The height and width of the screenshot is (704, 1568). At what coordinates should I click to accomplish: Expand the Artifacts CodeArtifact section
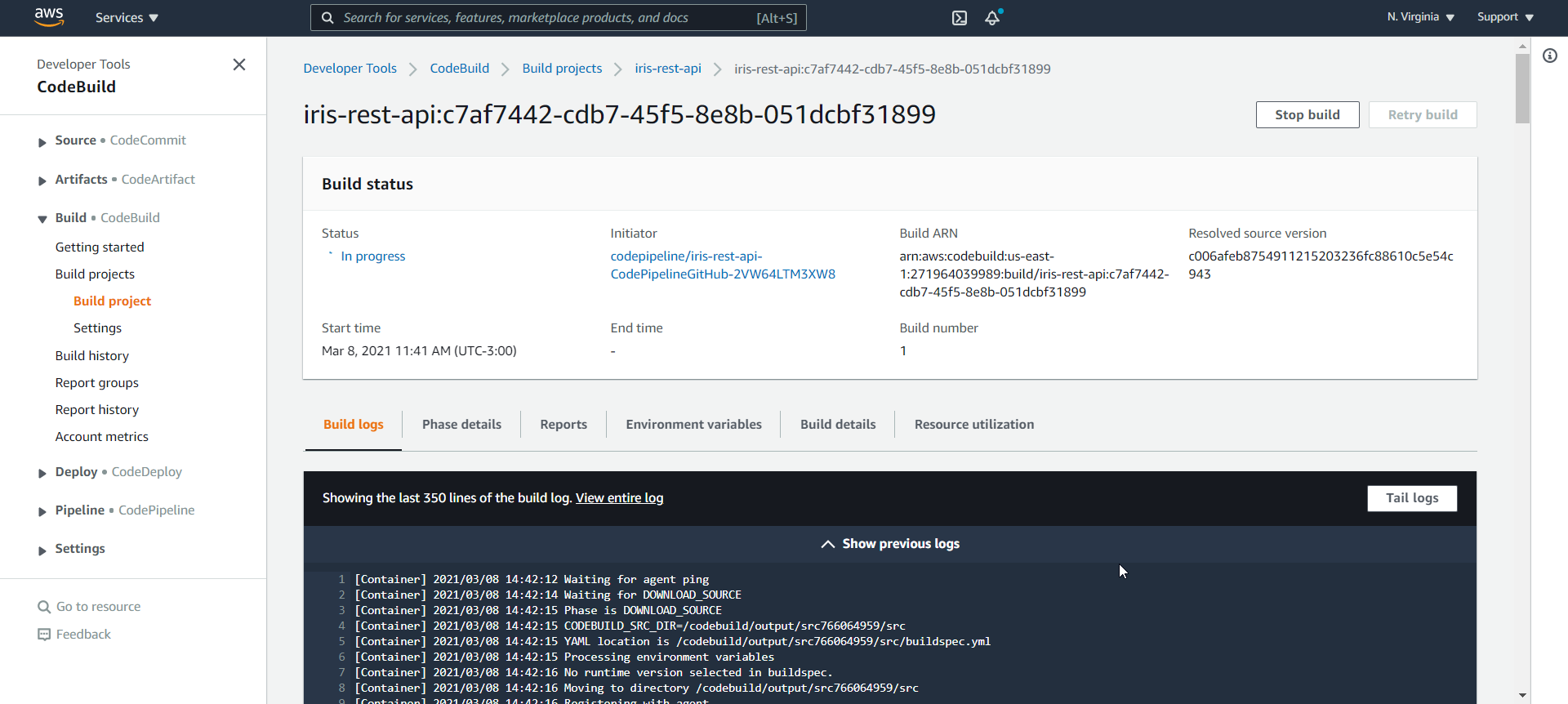tap(42, 180)
